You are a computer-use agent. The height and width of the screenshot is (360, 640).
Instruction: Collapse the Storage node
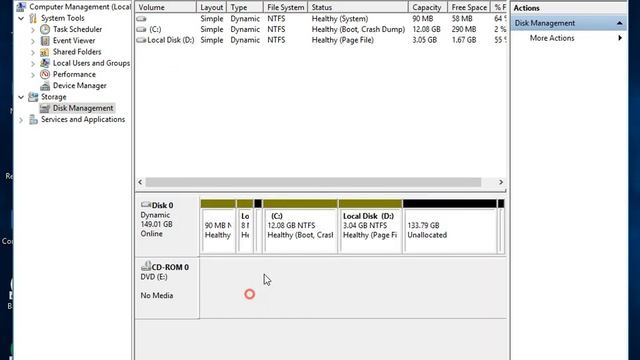pyautogui.click(x=21, y=97)
